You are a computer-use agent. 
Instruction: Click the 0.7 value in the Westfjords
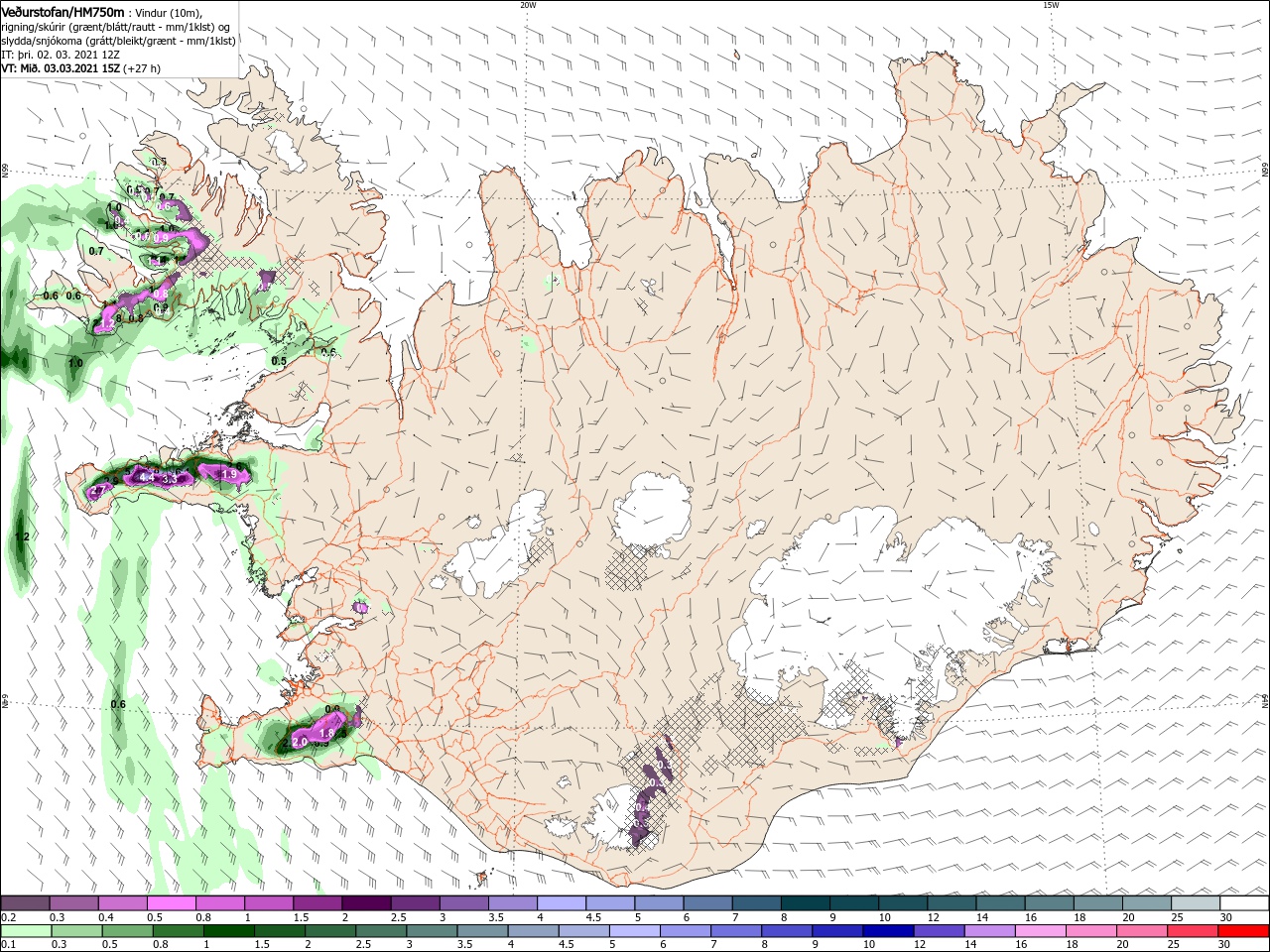click(96, 252)
